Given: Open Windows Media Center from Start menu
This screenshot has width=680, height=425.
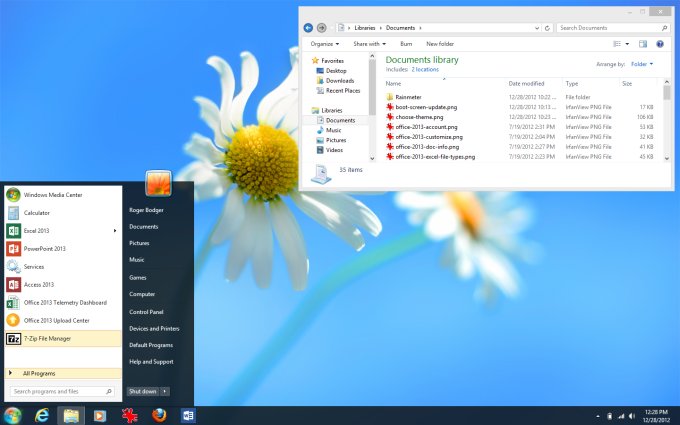Looking at the screenshot, I should point(63,195).
